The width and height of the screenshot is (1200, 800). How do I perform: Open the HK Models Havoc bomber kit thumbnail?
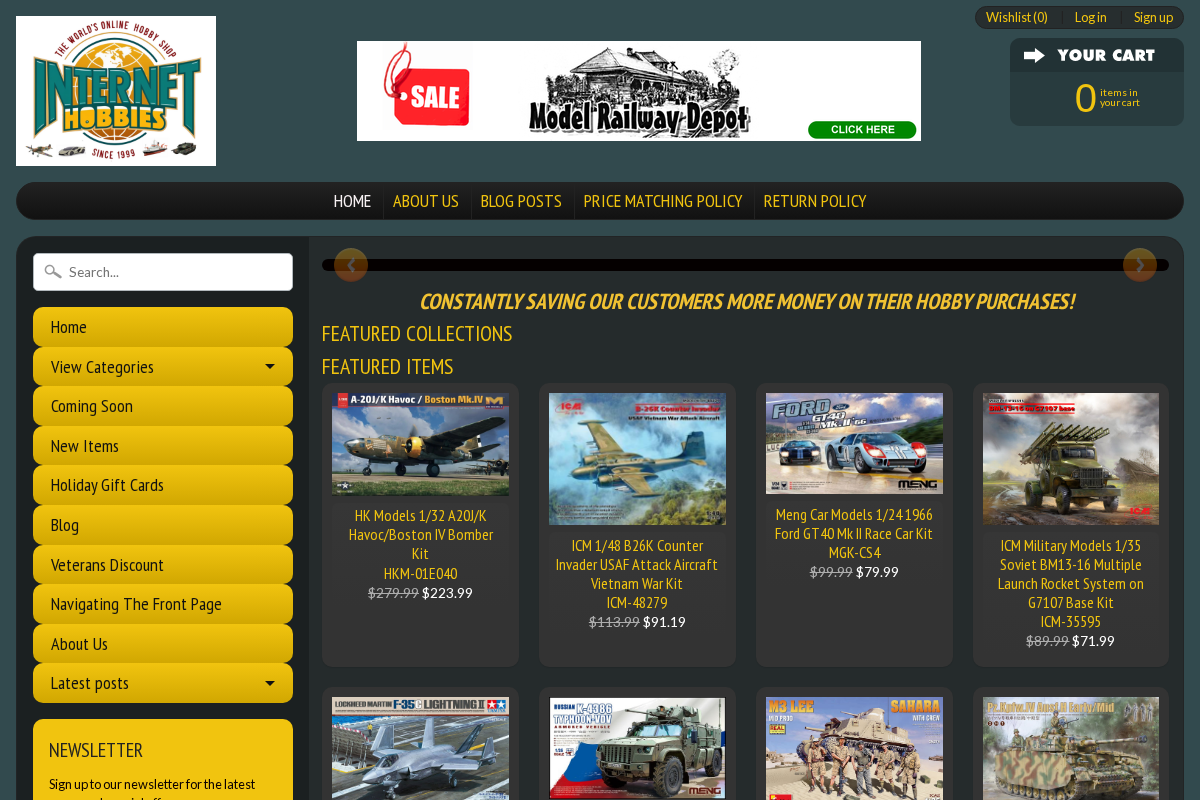coord(420,442)
